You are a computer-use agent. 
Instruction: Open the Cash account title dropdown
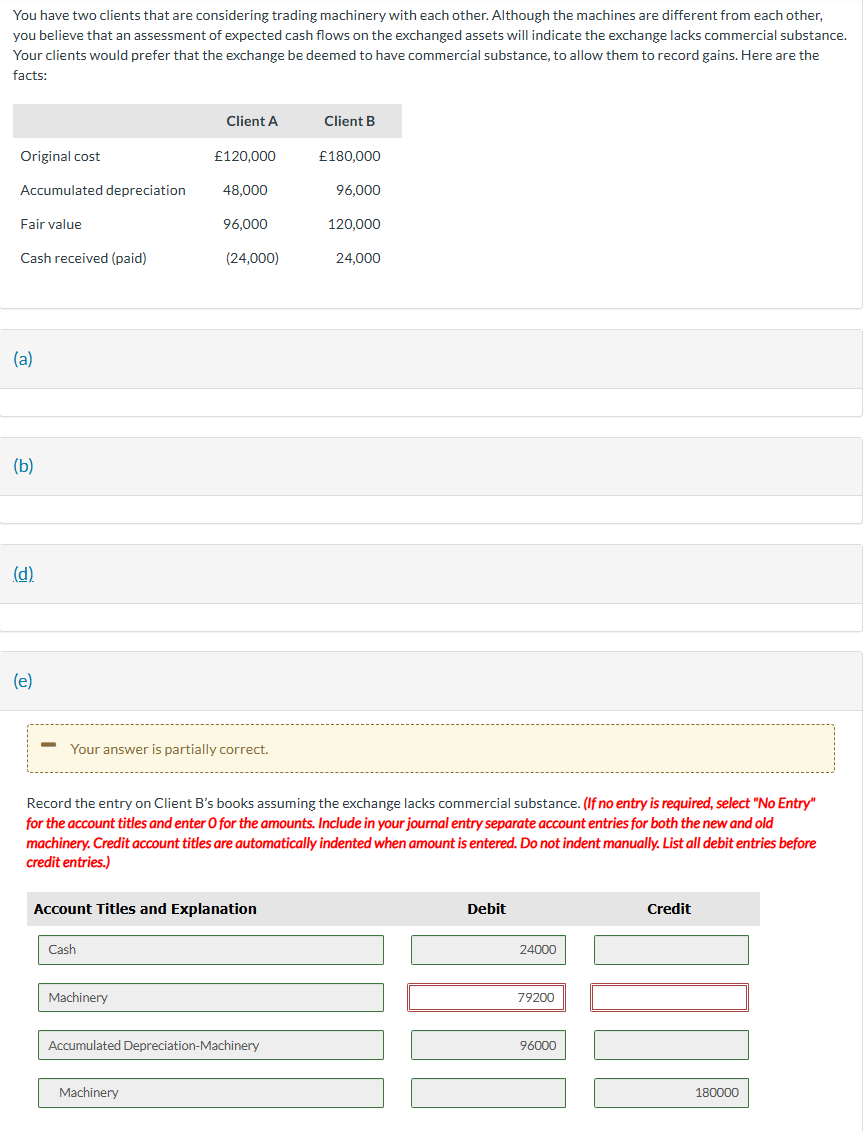coord(211,950)
